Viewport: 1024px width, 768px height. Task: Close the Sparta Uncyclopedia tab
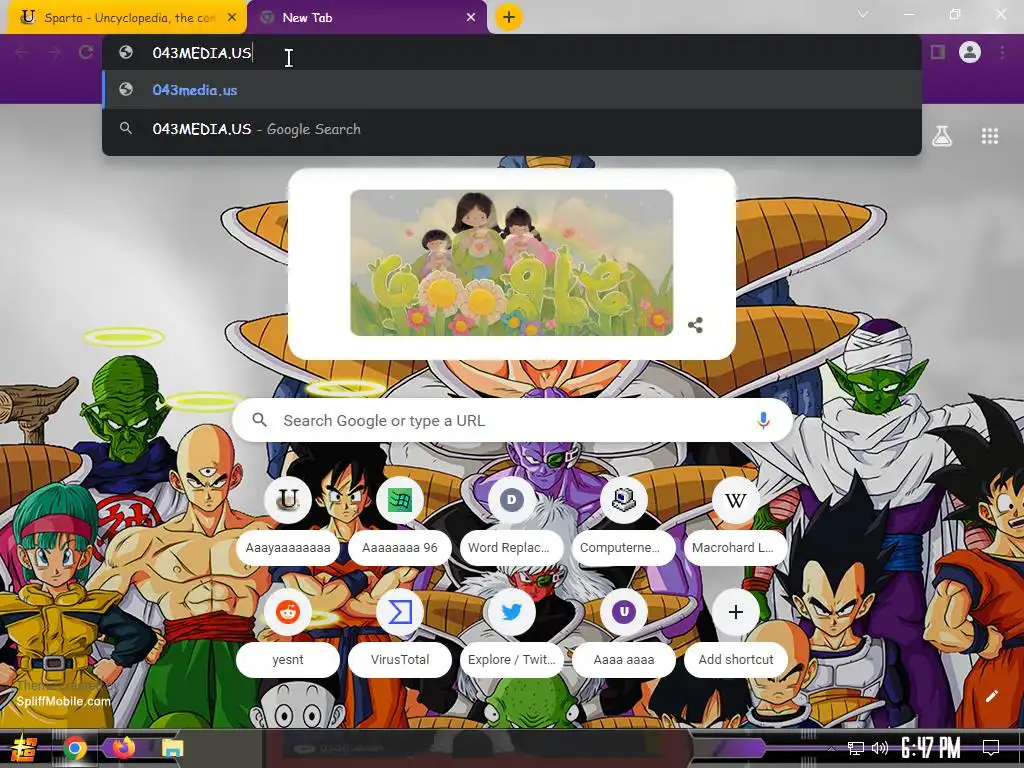pos(232,18)
